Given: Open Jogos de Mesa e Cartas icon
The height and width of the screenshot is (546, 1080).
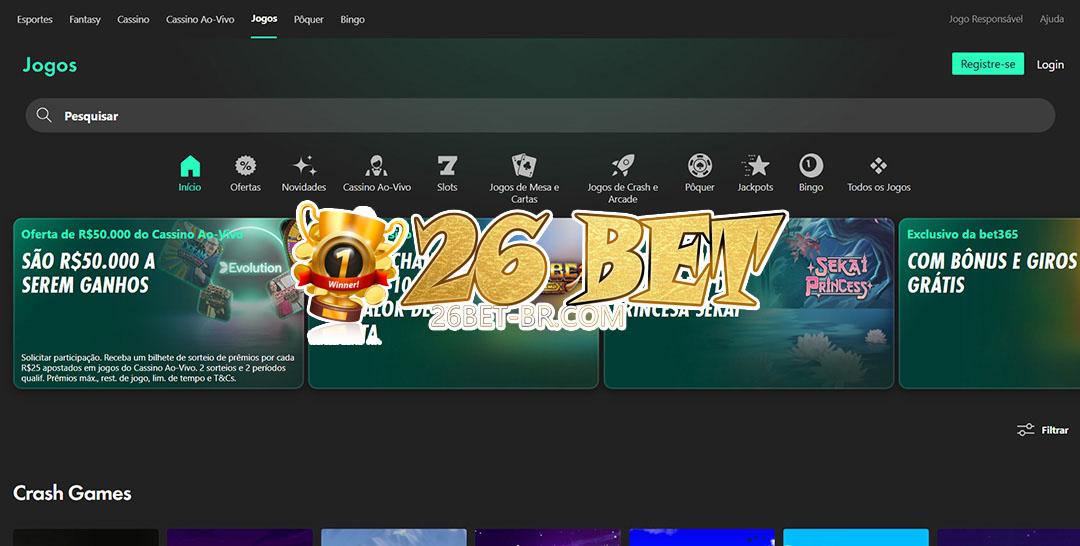Looking at the screenshot, I should coord(524,166).
